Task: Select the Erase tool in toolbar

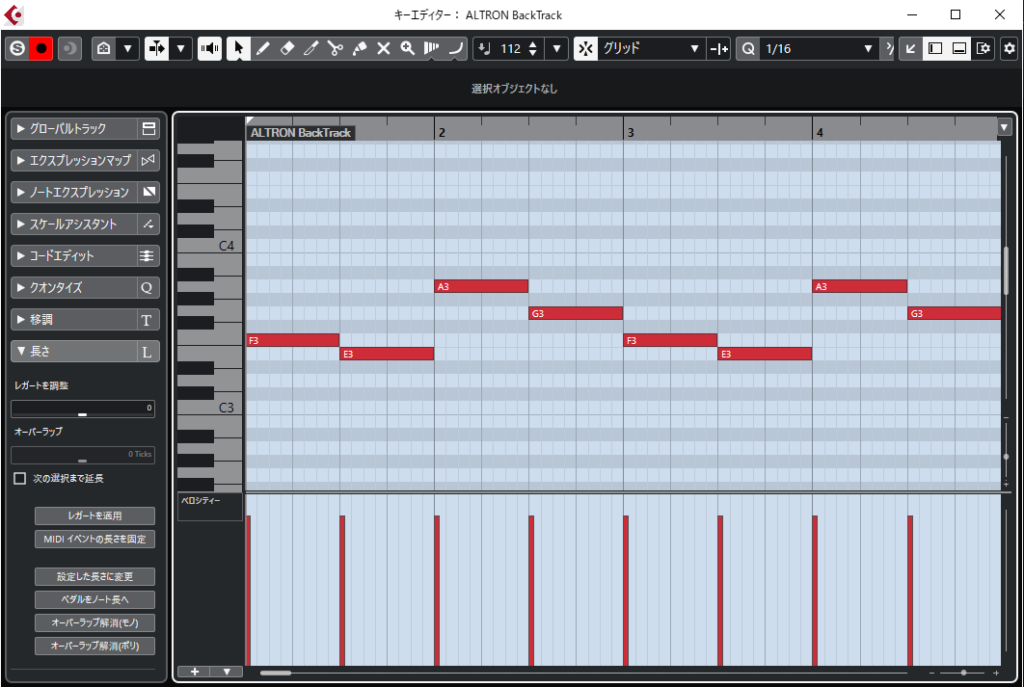Action: tap(287, 48)
